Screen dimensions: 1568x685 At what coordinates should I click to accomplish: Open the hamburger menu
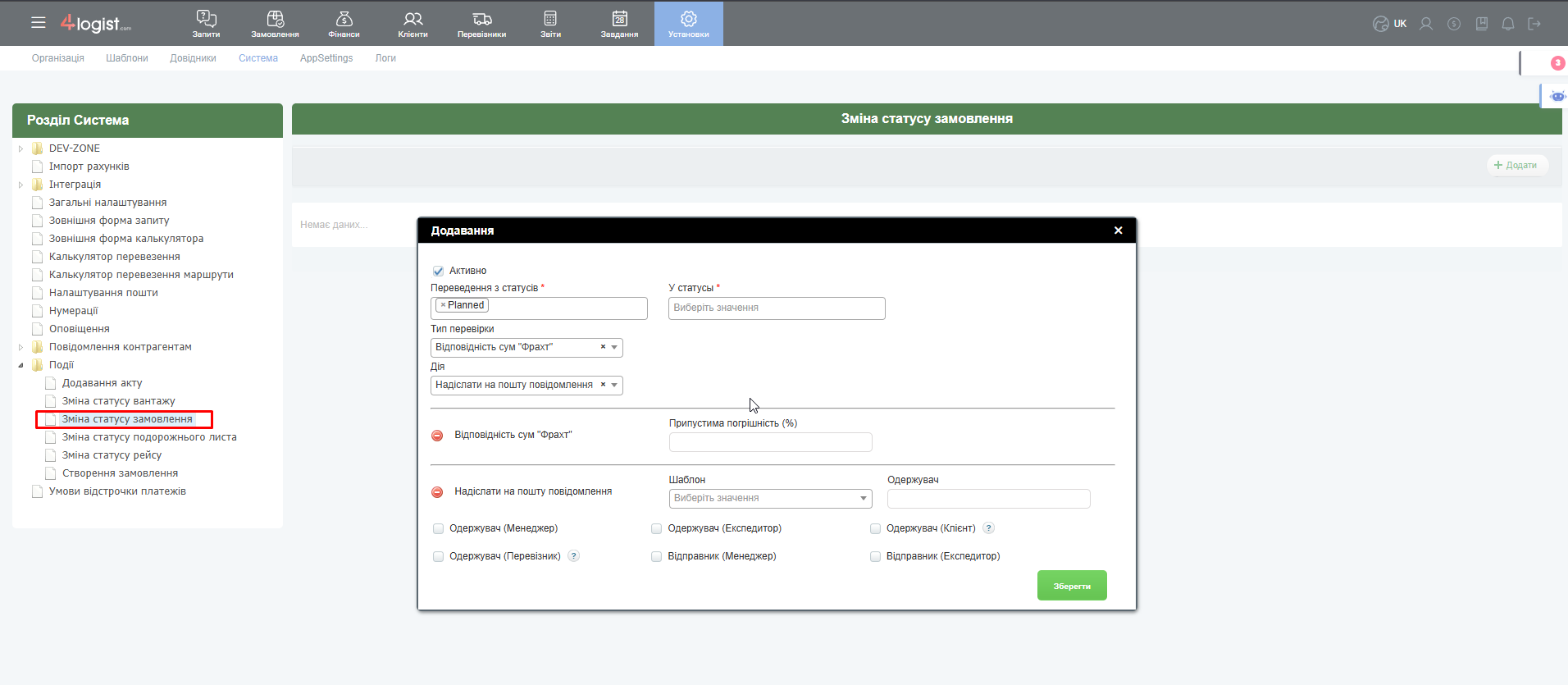click(x=39, y=23)
